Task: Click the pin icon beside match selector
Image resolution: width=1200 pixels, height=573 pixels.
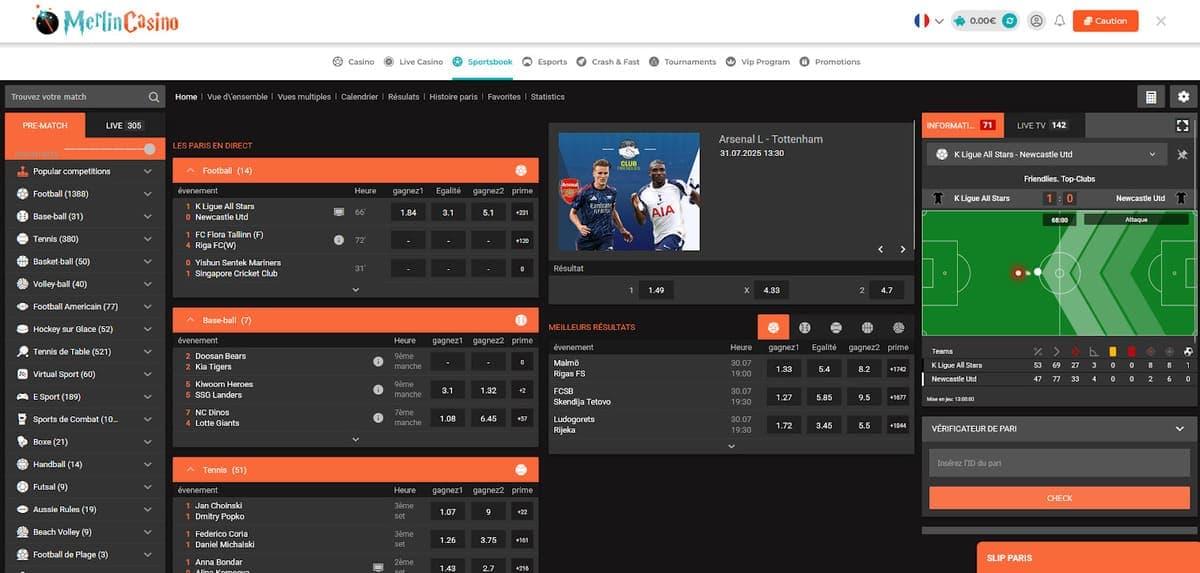Action: pos(1183,155)
